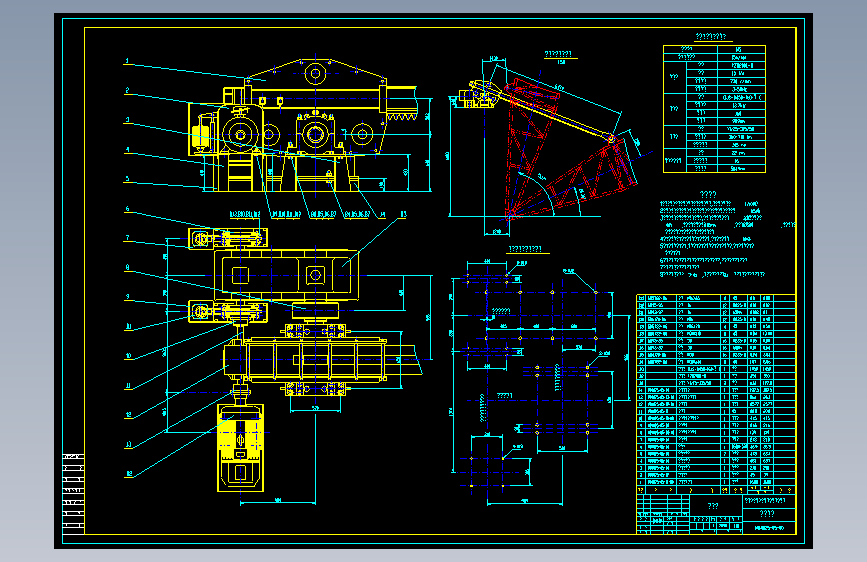
Task: Select callout number 6 label
Action: click(127, 209)
